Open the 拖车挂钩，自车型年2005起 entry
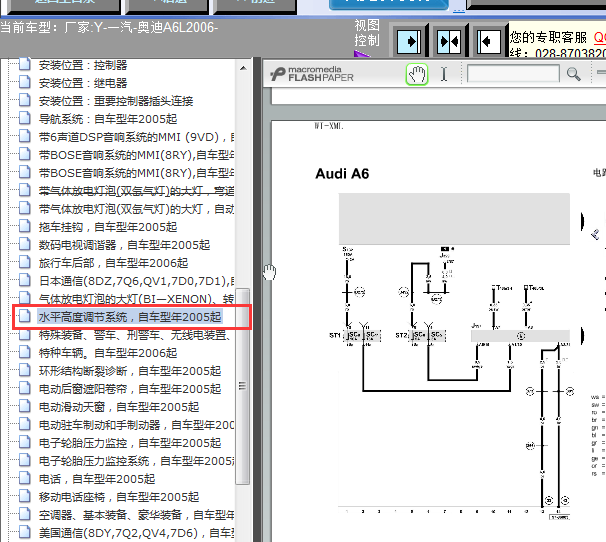The width and height of the screenshot is (606, 542). click(x=107, y=227)
